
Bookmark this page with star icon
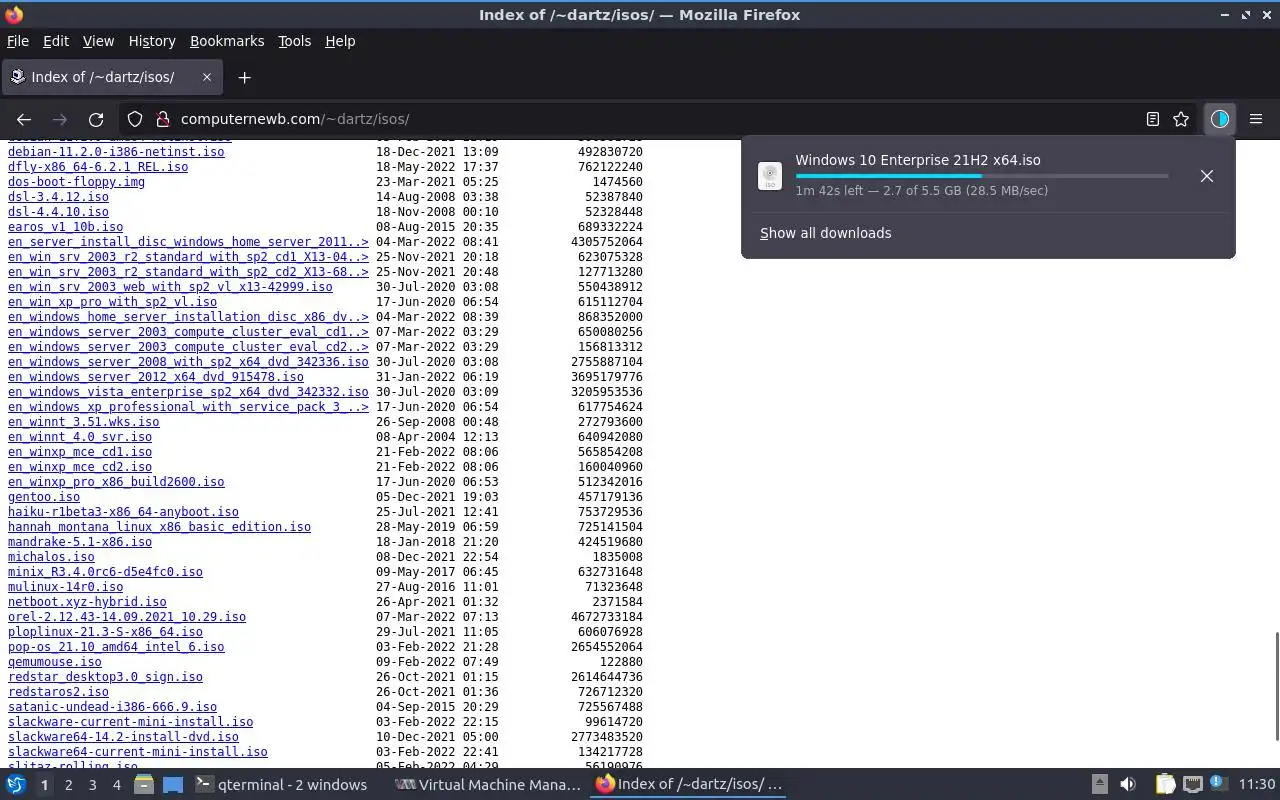pyautogui.click(x=1181, y=119)
